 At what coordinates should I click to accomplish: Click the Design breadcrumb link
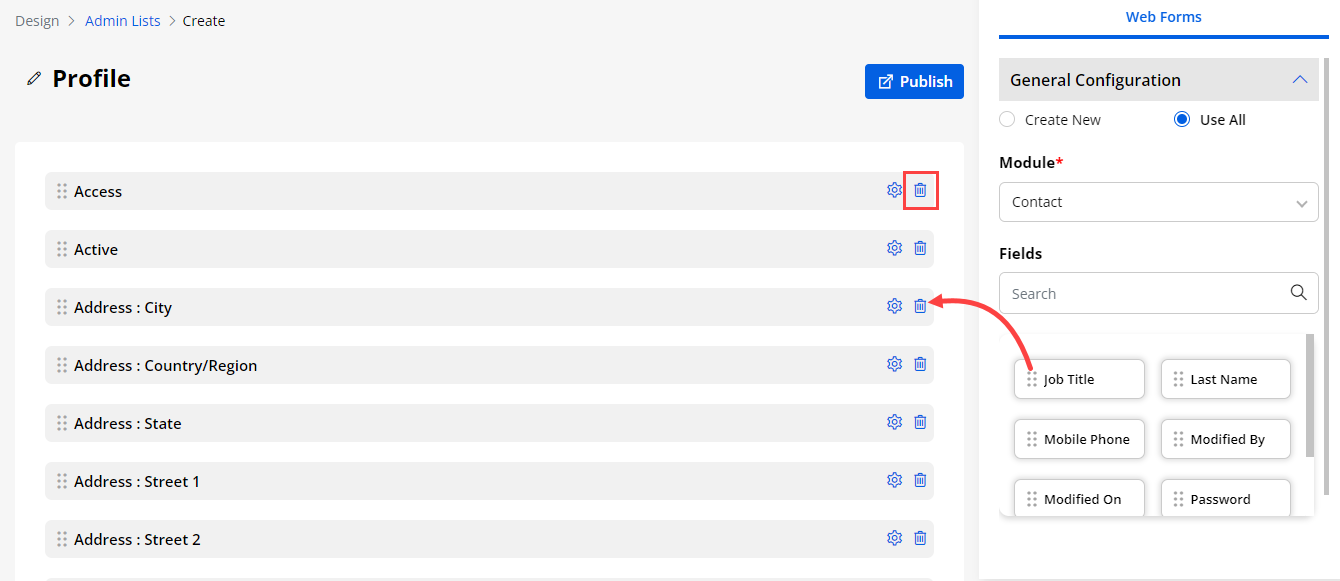click(x=37, y=21)
